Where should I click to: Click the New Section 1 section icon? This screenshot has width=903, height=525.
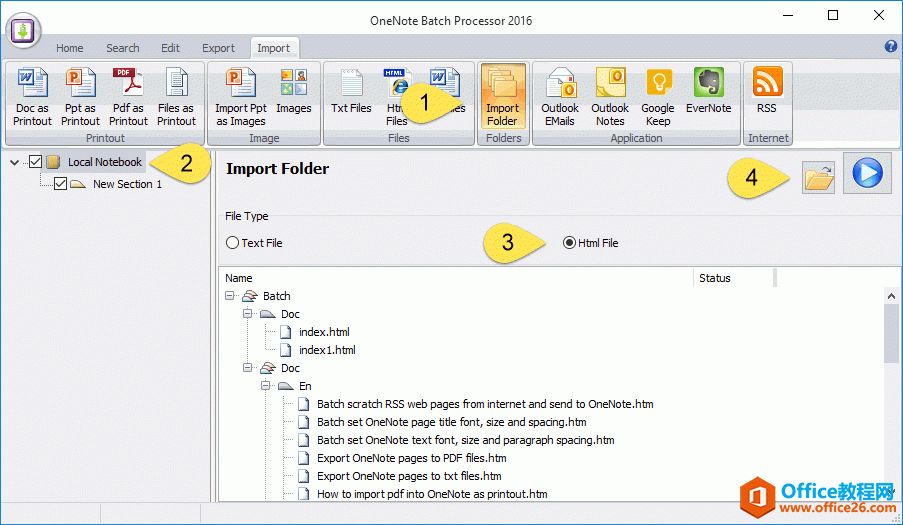[78, 184]
